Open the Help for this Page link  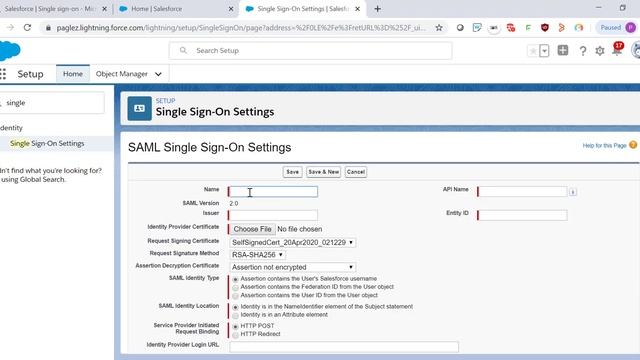pyautogui.click(x=604, y=145)
